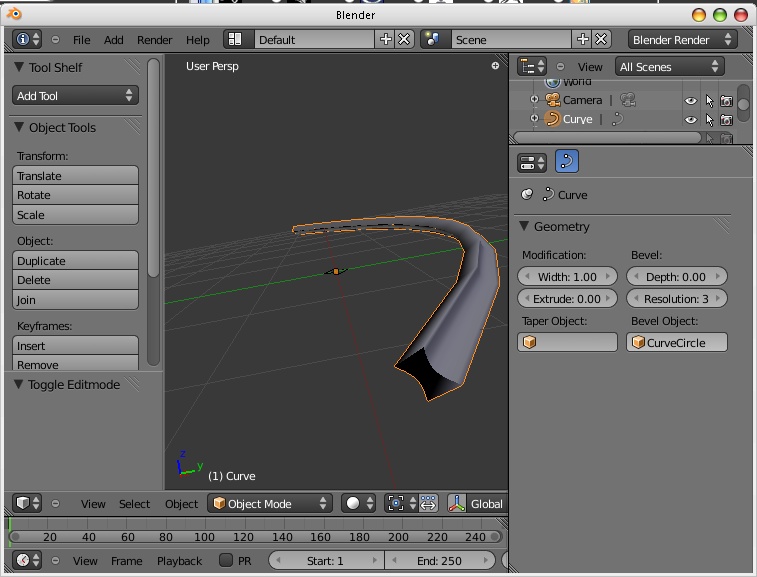
Task: Click the CurveCircle bevel object field
Action: [676, 342]
